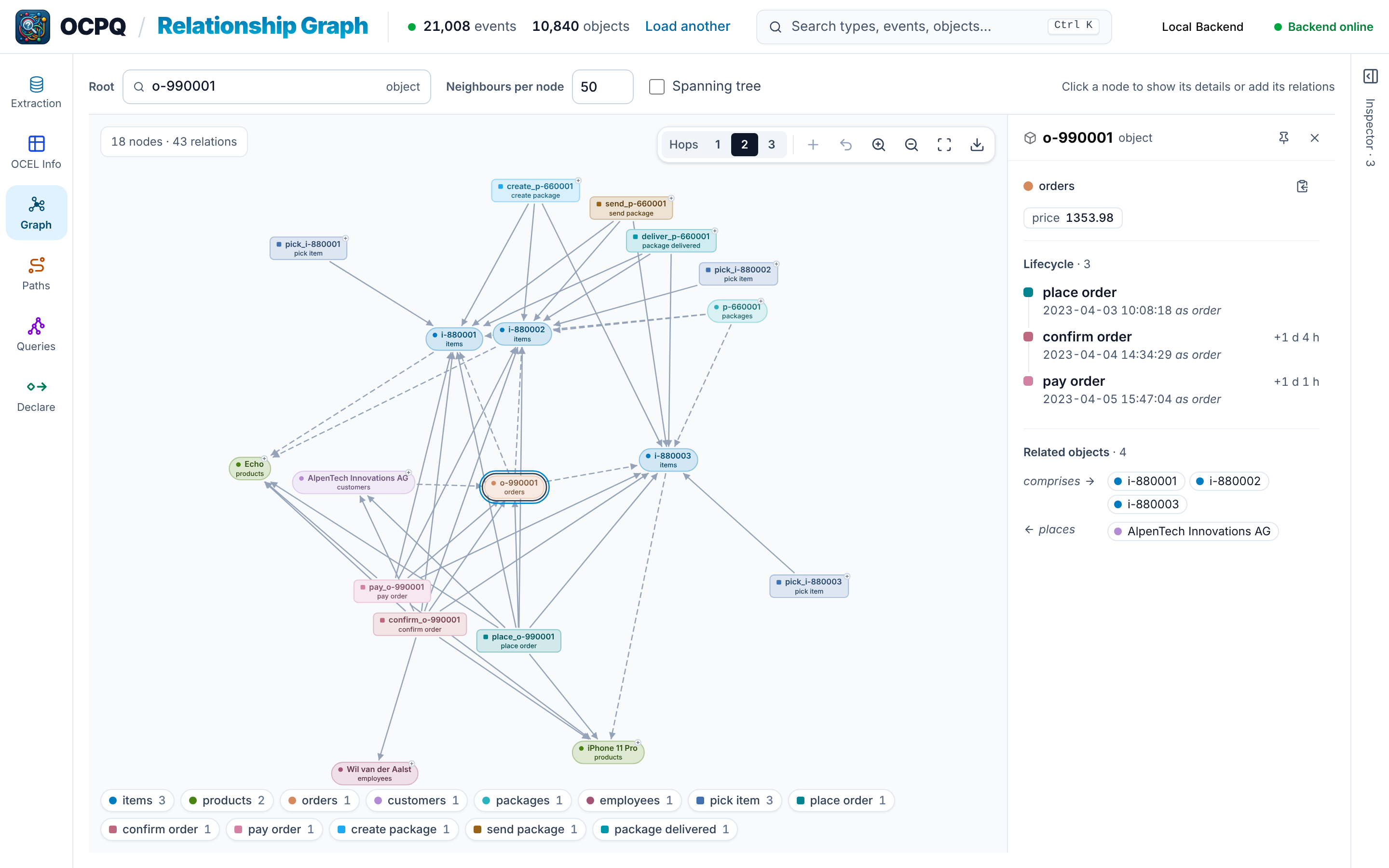The image size is (1389, 868).
Task: Click the zoom in magnifier icon
Action: click(x=878, y=145)
